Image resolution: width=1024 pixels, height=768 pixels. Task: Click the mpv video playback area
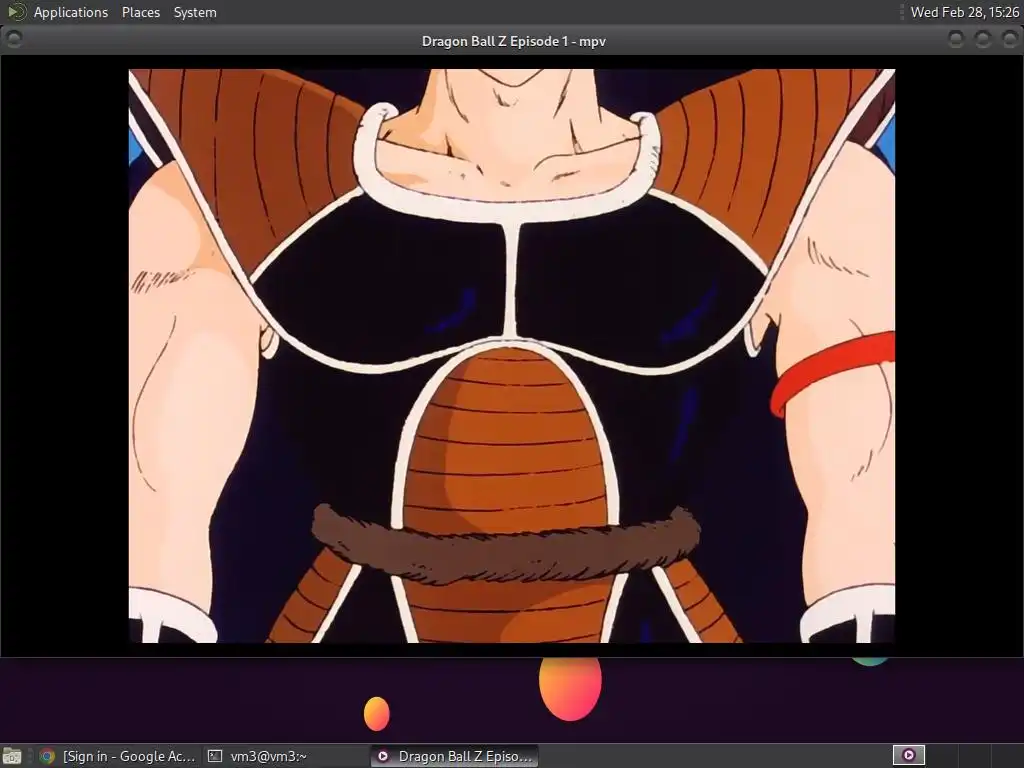(x=511, y=356)
